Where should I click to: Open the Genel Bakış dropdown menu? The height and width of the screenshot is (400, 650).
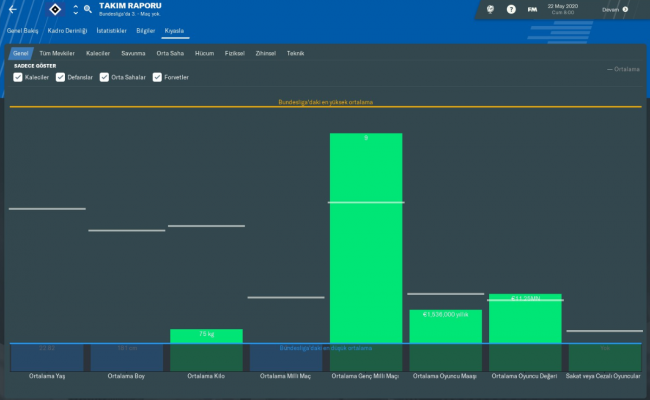[22, 31]
